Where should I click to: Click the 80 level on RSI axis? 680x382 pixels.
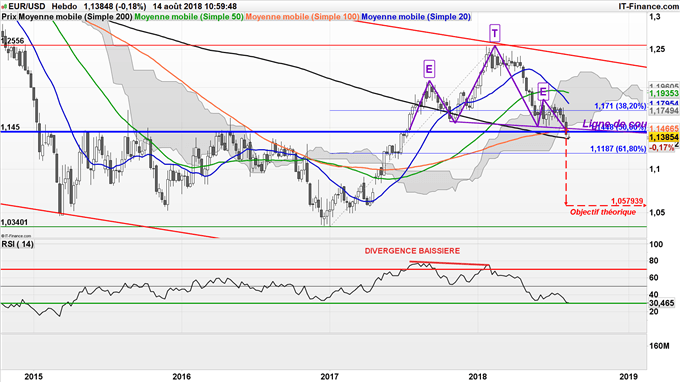pos(654,261)
